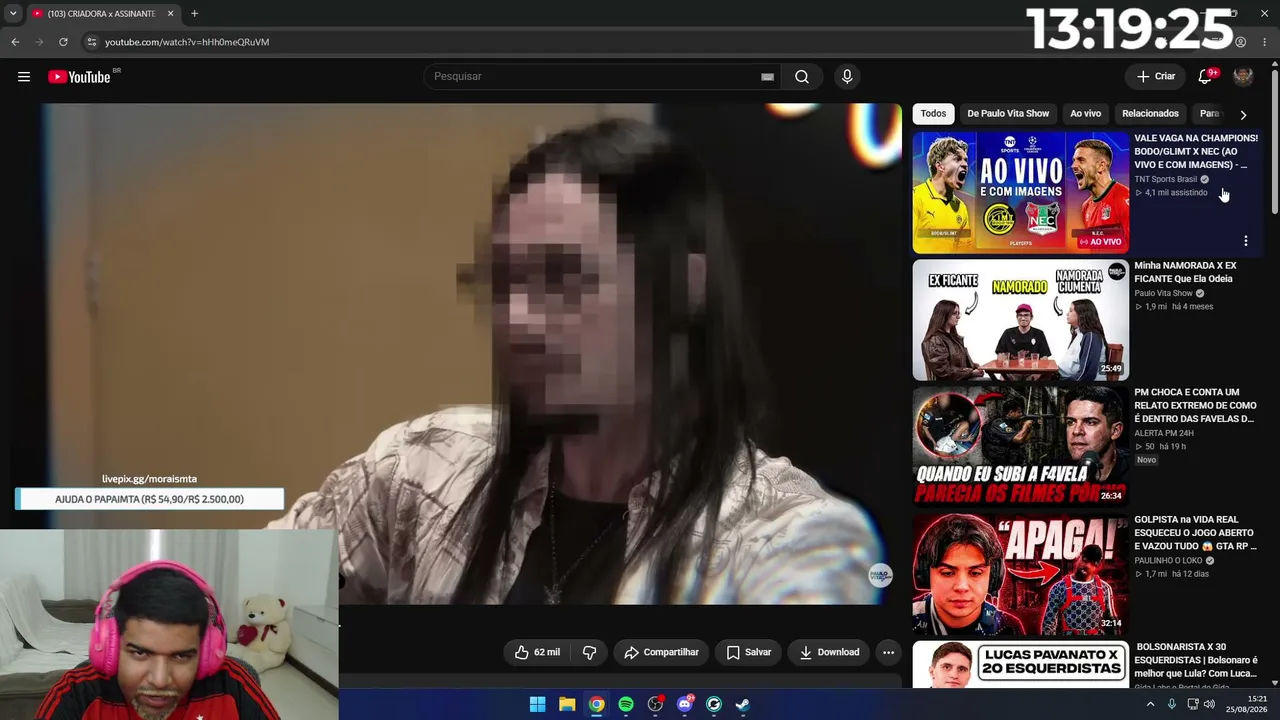Open the Chrome icon on the taskbar
The width and height of the screenshot is (1280, 720).
(x=596, y=704)
